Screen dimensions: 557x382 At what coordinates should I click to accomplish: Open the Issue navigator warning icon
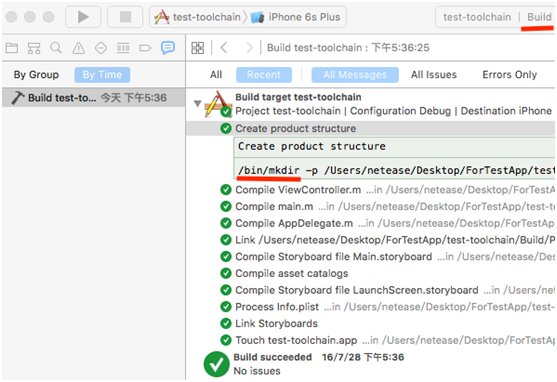79,48
